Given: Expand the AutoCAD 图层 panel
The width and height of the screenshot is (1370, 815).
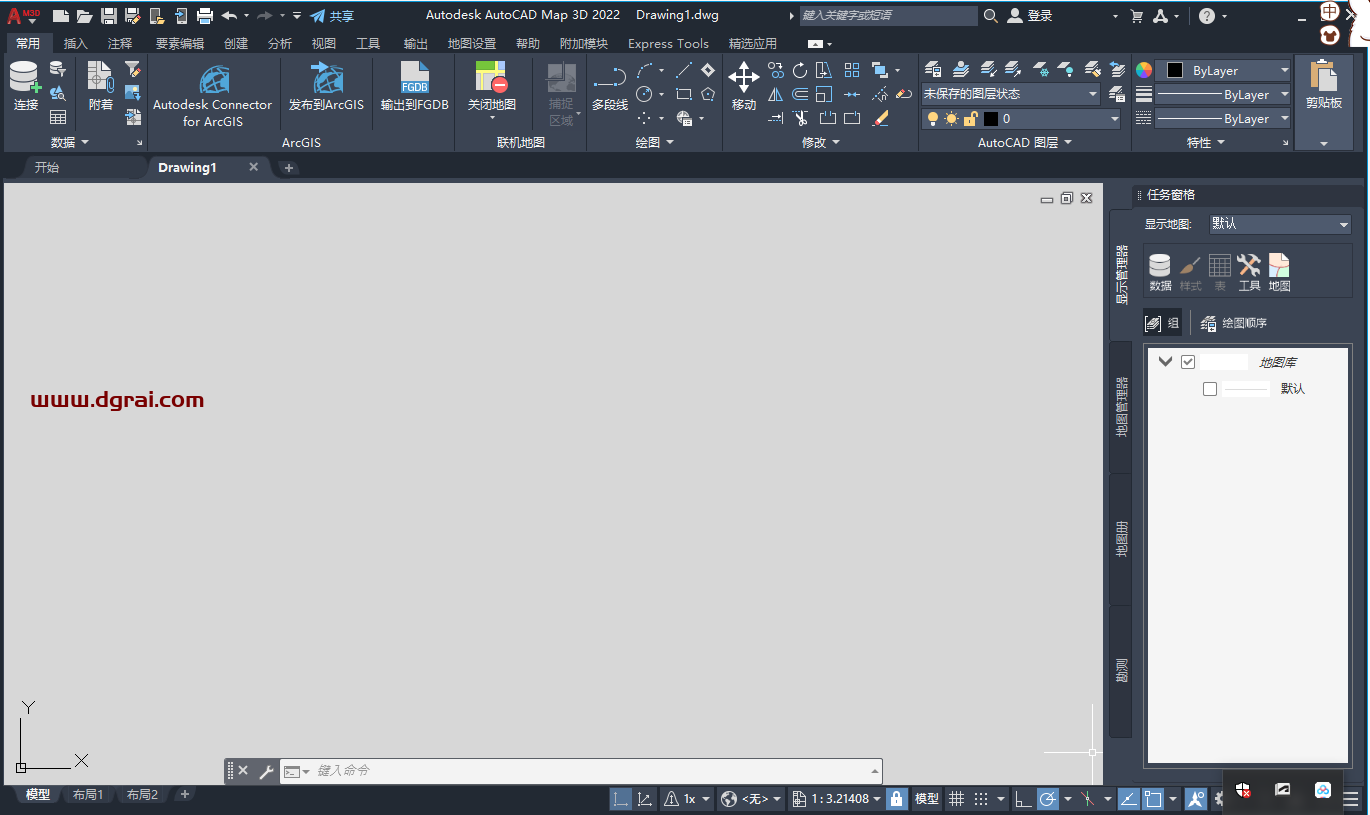Looking at the screenshot, I should (1025, 143).
